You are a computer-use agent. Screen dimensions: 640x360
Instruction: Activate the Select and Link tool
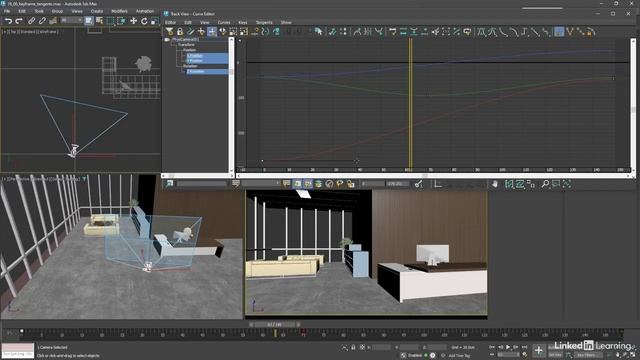[31, 20]
